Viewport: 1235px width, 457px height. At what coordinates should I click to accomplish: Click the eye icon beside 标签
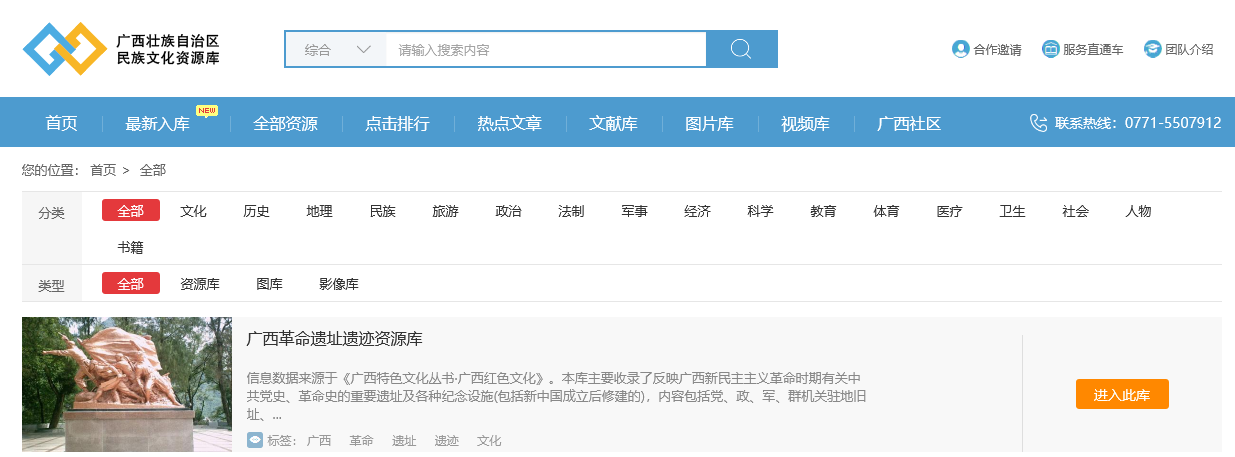[x=255, y=440]
